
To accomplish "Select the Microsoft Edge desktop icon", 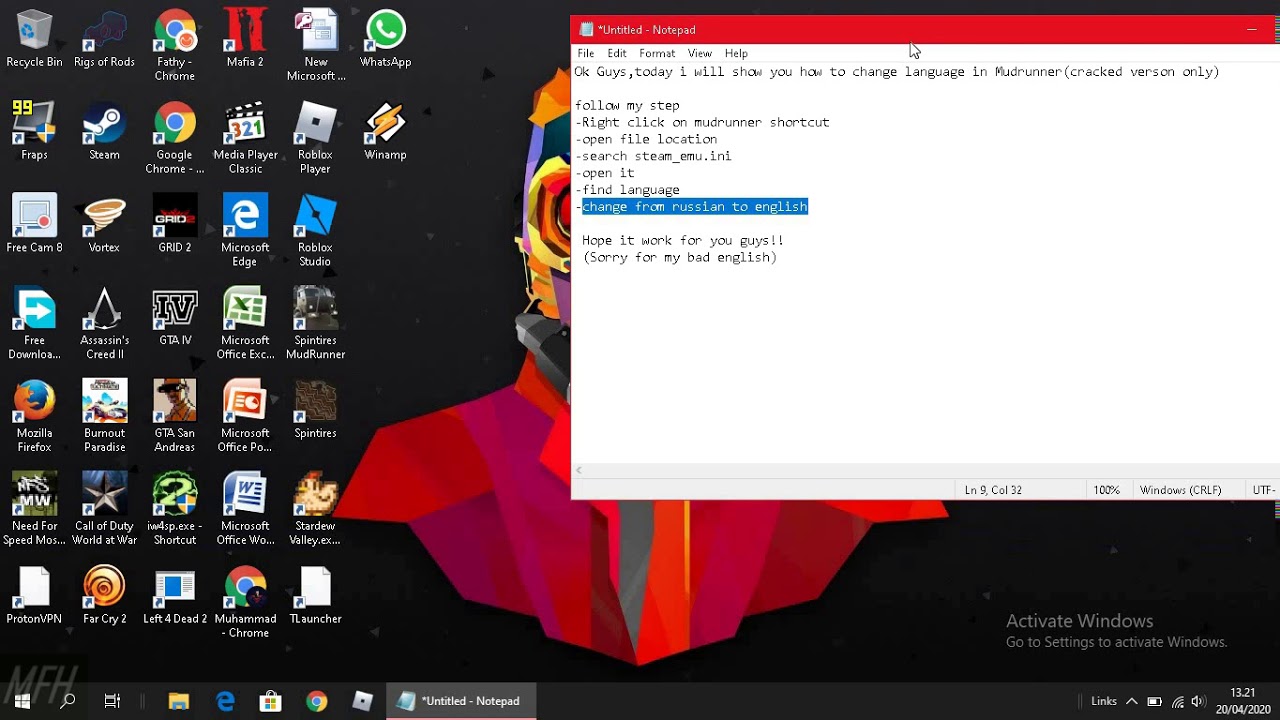I will [x=245, y=232].
